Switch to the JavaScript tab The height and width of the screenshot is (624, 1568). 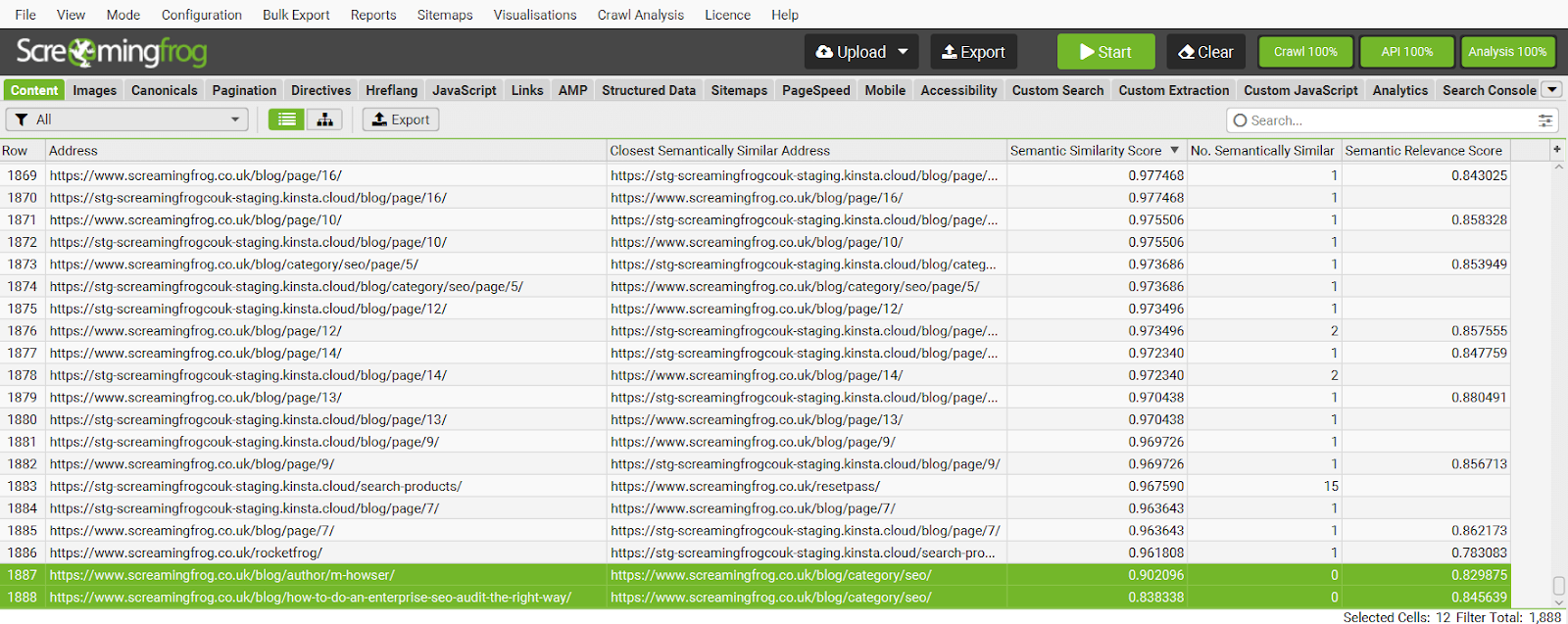pyautogui.click(x=465, y=90)
